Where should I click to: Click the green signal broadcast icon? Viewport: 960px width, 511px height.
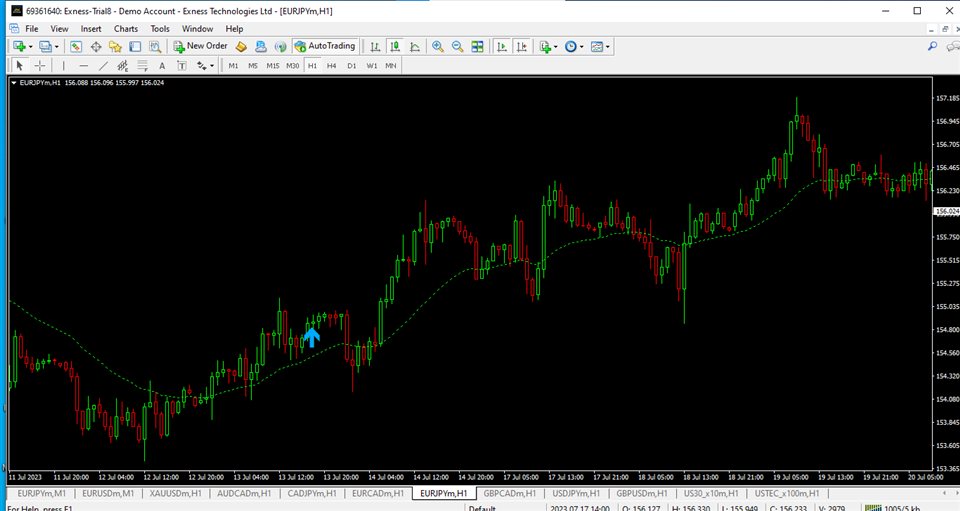[x=280, y=47]
